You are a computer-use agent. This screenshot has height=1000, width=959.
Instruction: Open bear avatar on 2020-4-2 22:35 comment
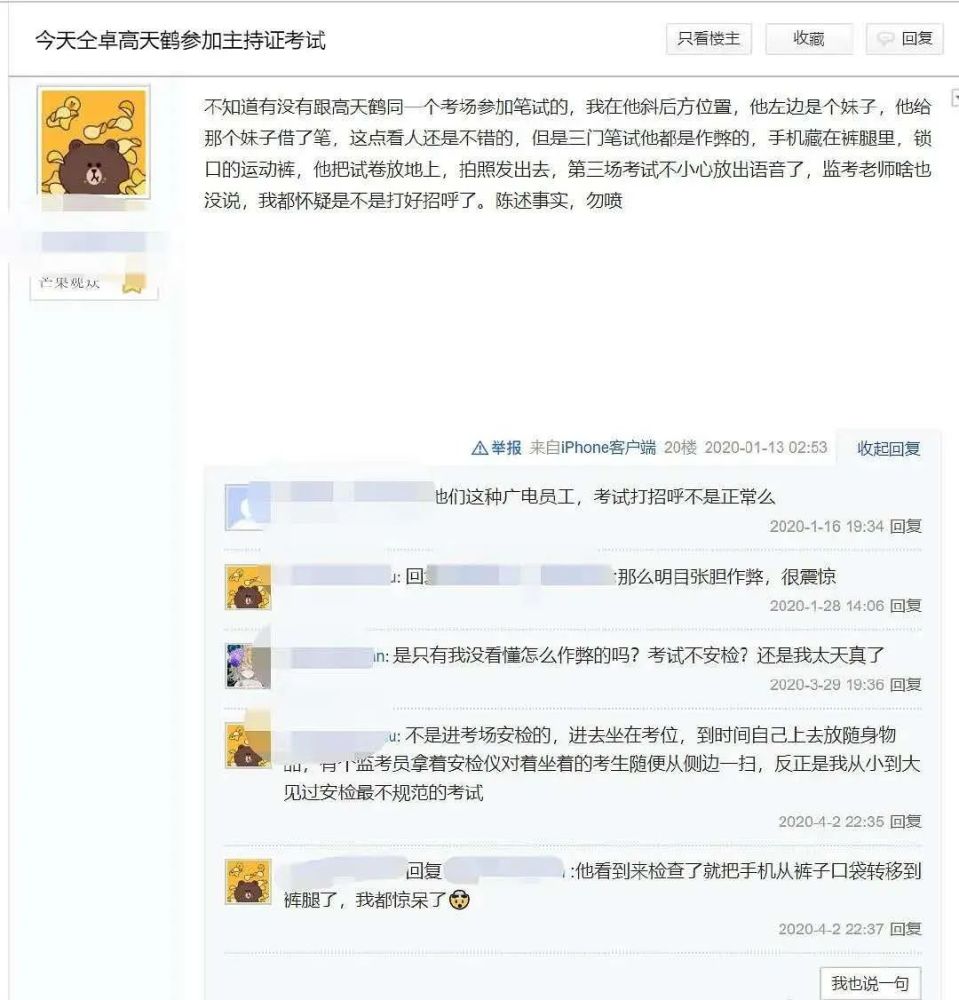[x=248, y=745]
